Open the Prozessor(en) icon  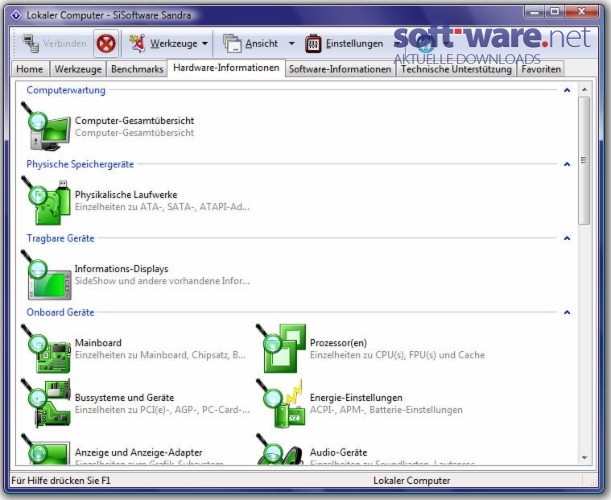coord(281,349)
